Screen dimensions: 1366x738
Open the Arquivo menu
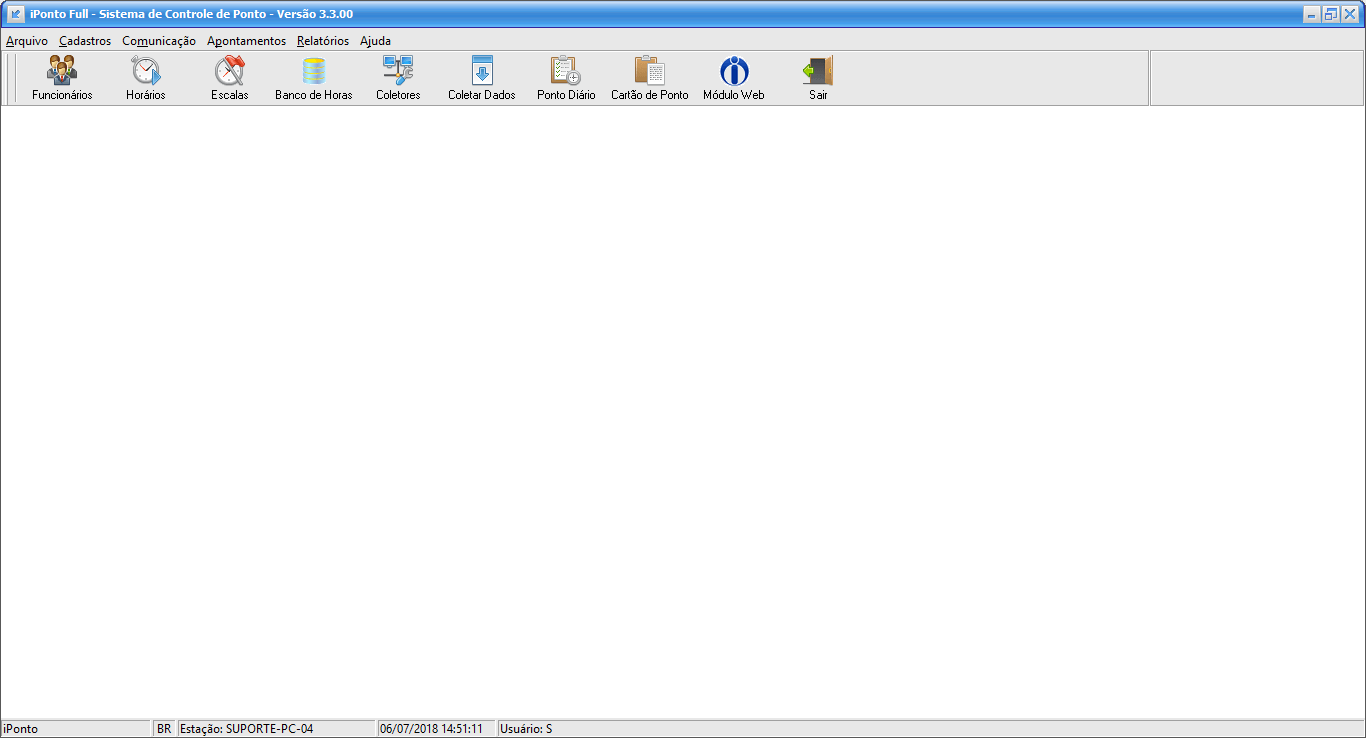coord(27,41)
